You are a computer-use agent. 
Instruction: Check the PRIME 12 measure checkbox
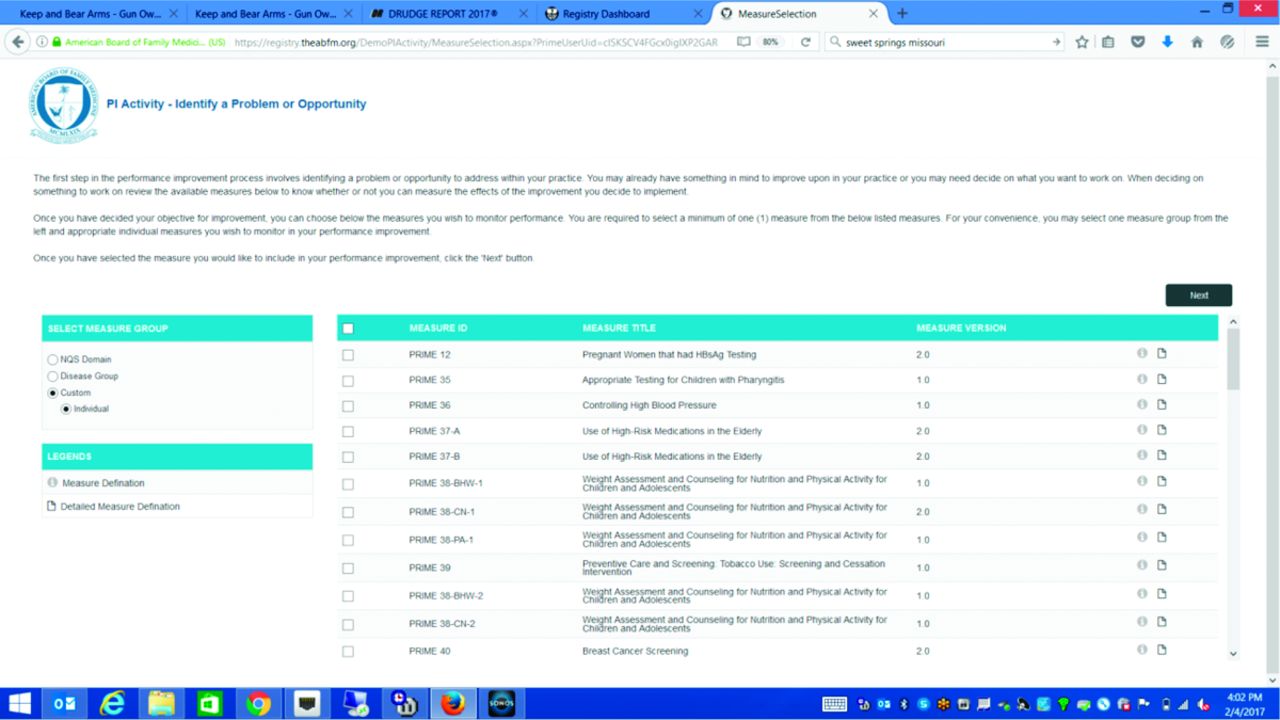348,355
